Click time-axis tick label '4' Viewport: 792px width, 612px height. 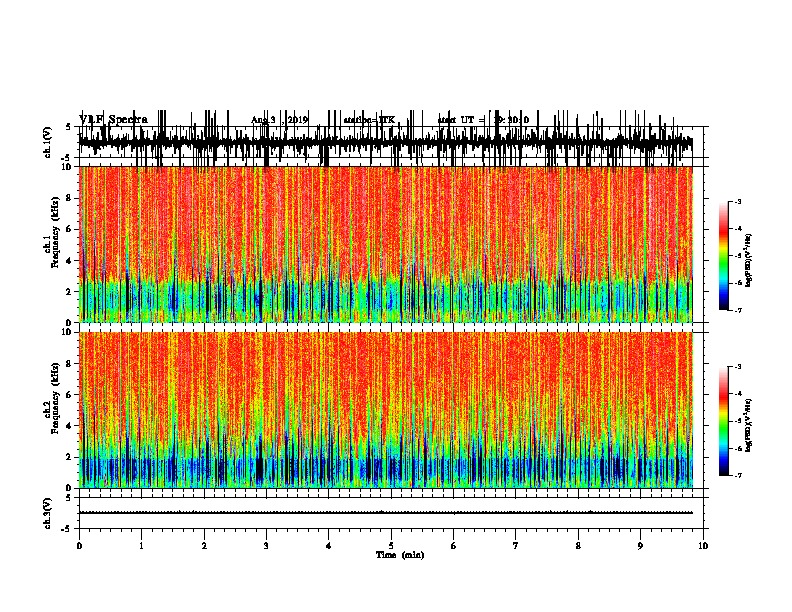tap(328, 546)
